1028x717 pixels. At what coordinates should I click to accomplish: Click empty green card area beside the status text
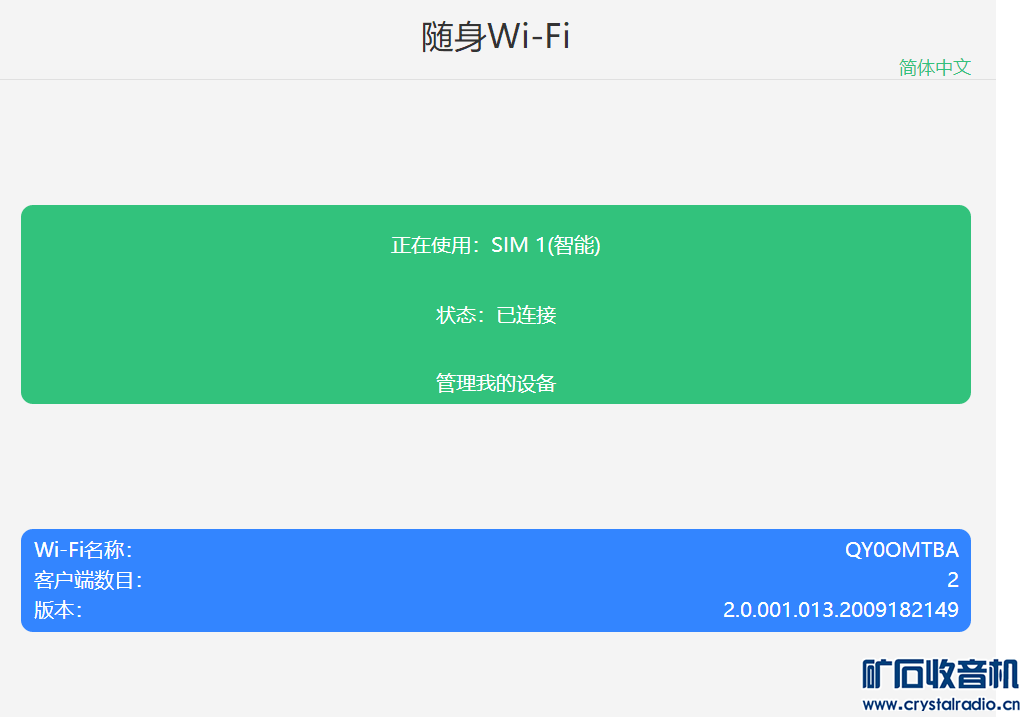tap(200, 315)
